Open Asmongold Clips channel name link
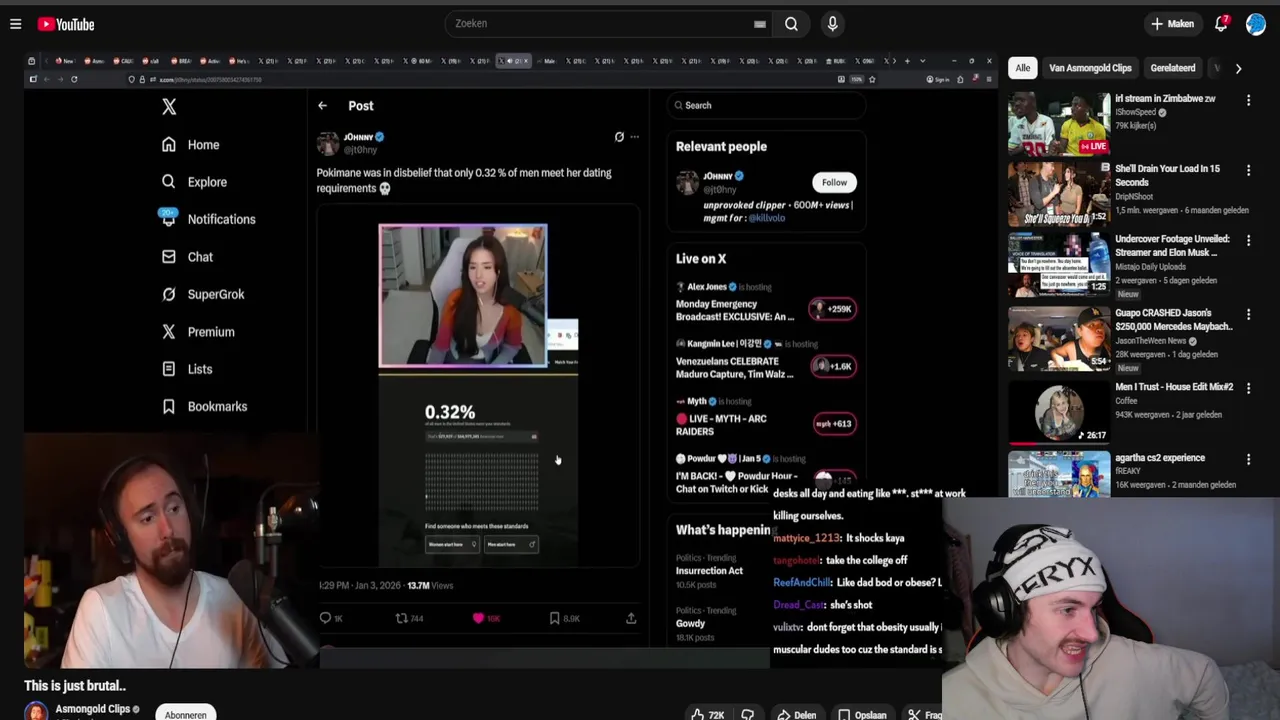The height and width of the screenshot is (720, 1280). click(x=93, y=709)
